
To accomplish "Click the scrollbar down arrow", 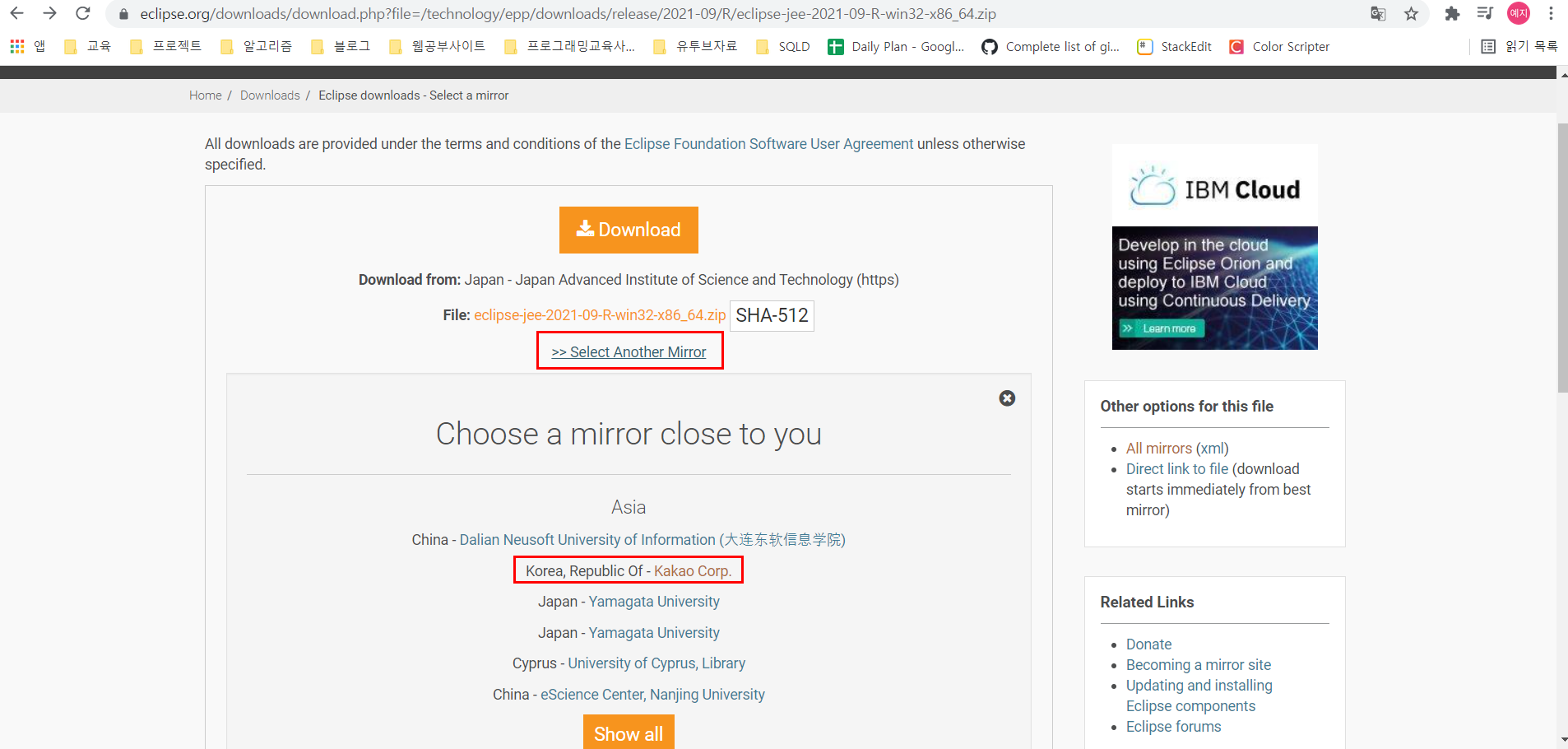I will tap(1563, 739).
